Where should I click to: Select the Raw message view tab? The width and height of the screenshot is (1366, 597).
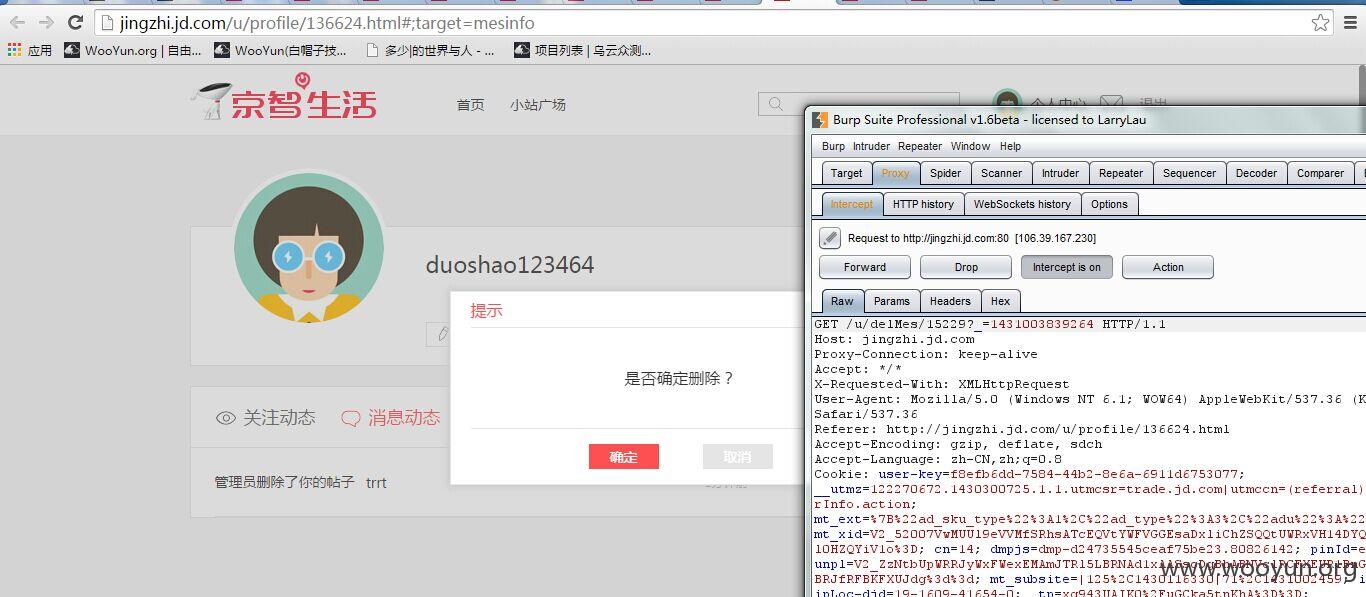tap(843, 301)
